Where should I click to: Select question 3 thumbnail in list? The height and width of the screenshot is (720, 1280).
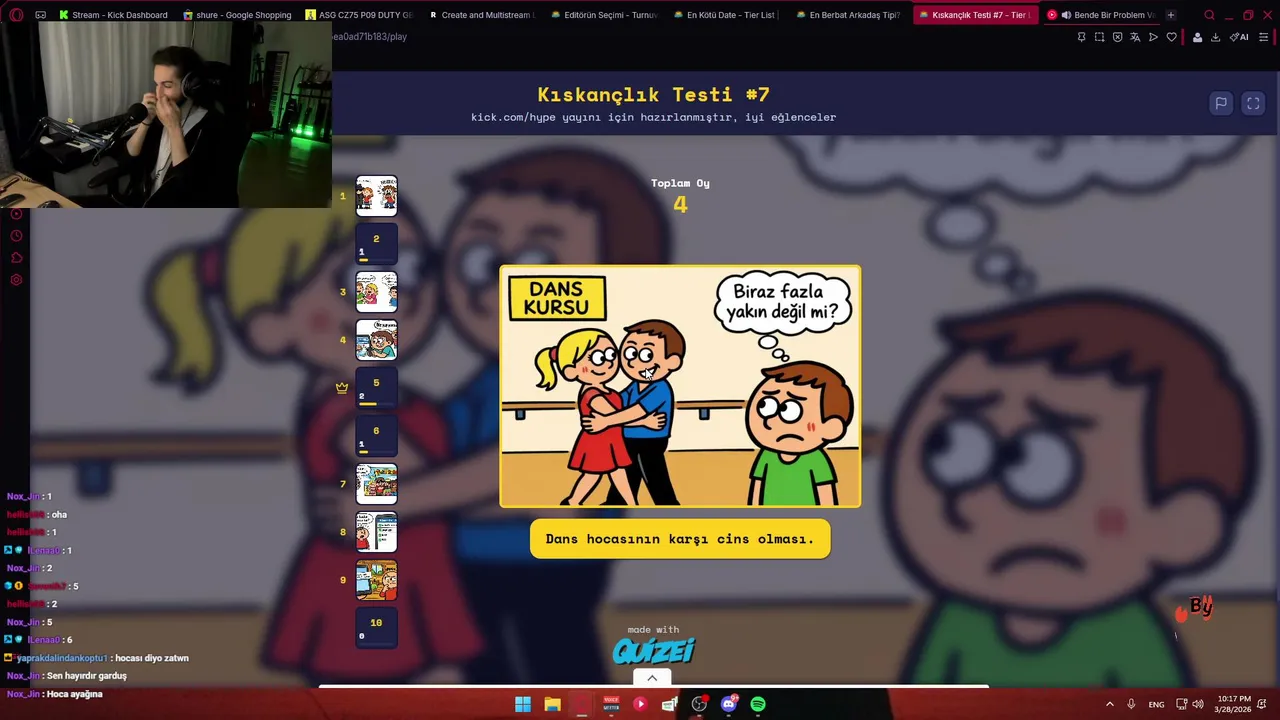376,292
